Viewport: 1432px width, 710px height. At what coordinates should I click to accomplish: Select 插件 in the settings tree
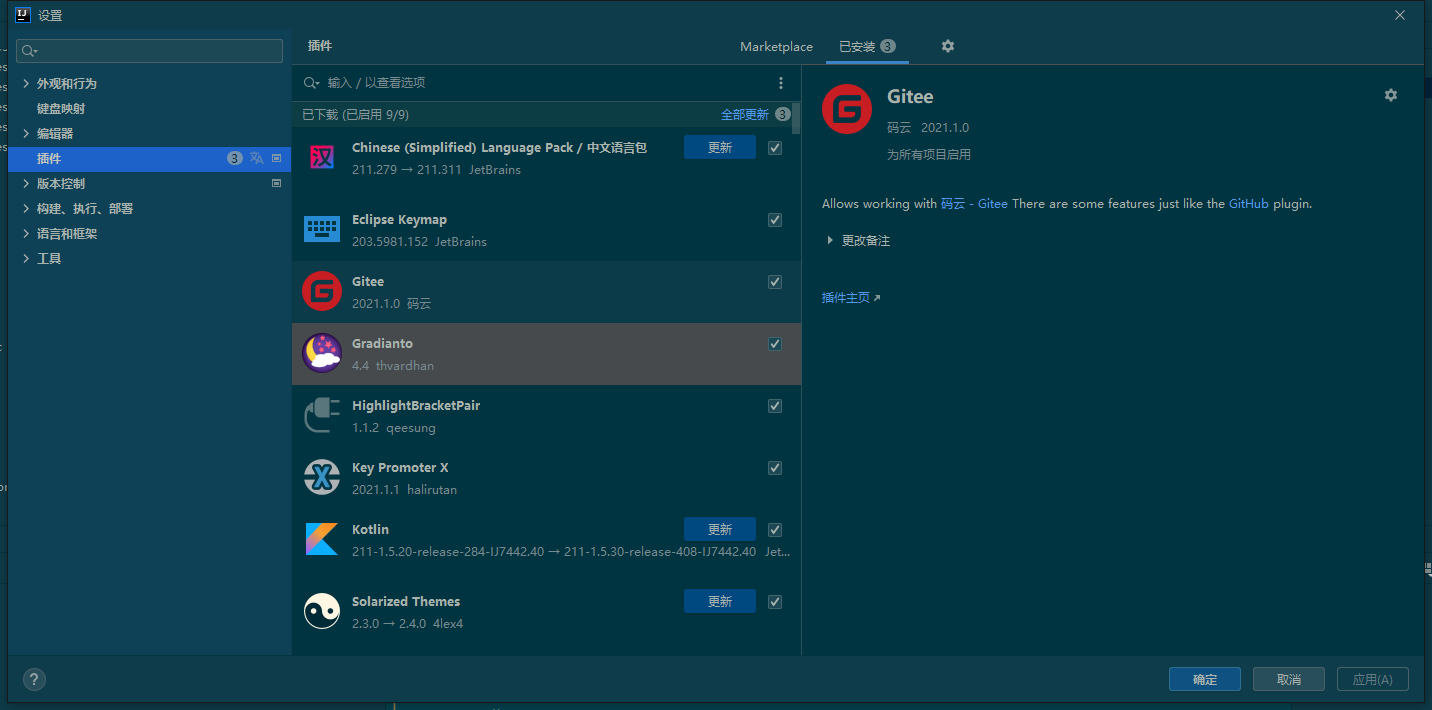click(149, 158)
